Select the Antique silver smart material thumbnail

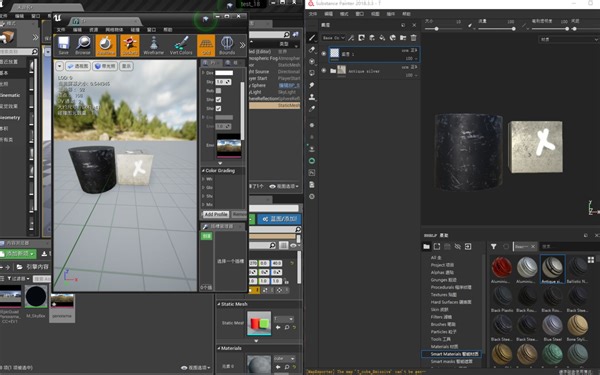tap(552, 269)
